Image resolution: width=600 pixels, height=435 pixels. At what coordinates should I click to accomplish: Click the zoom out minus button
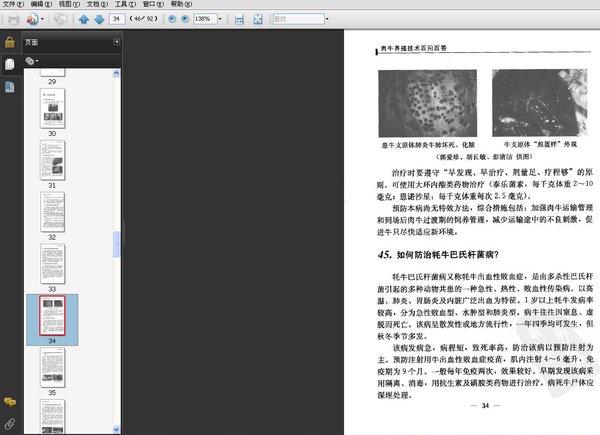click(172, 19)
